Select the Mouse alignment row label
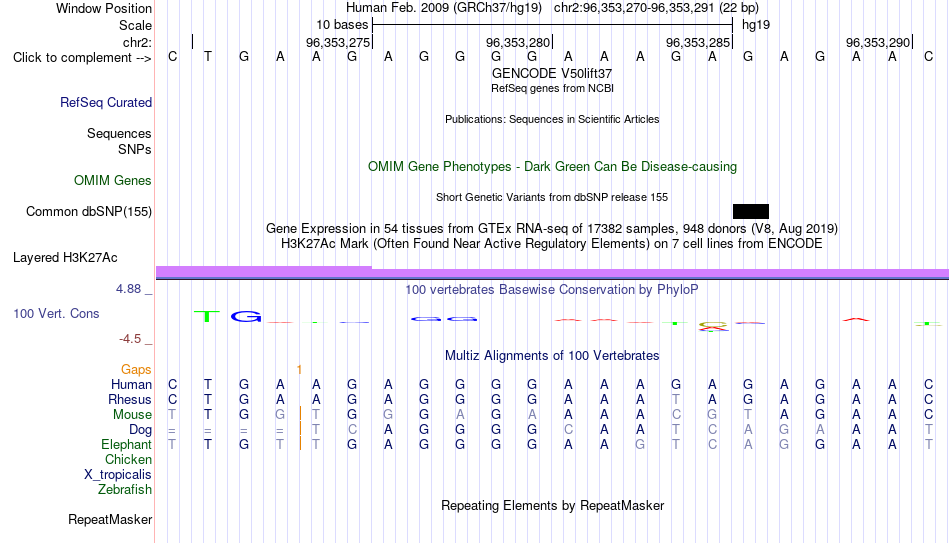950x543 pixels. click(x=133, y=415)
